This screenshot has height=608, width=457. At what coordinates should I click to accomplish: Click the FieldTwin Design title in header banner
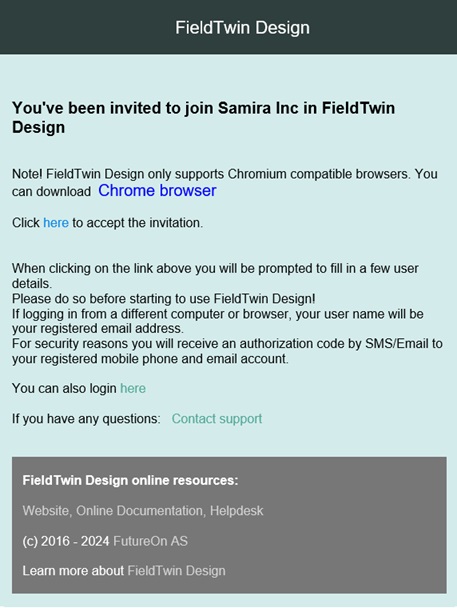click(242, 28)
